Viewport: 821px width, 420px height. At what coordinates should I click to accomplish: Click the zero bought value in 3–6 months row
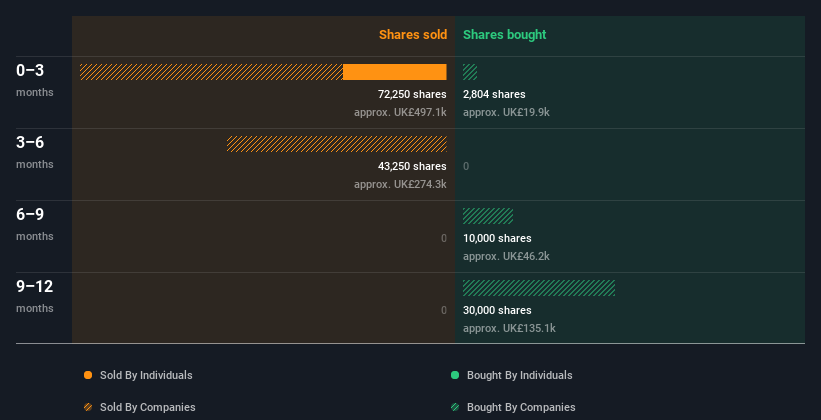coord(466,167)
